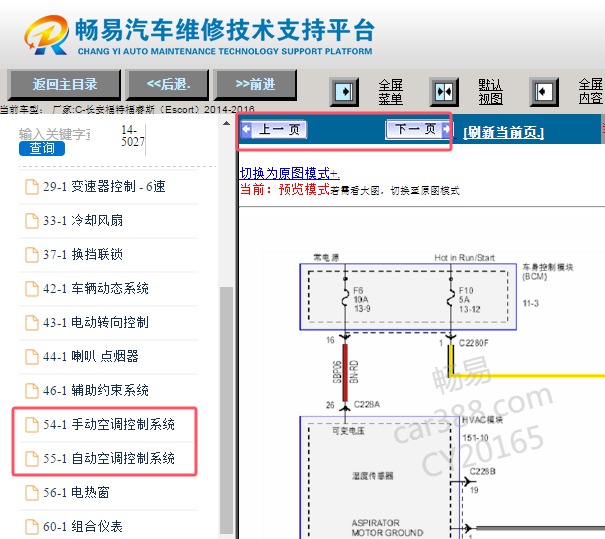Viewport: 605px width, 539px height.
Task: Select the 全屏内容 label
Action: pyautogui.click(x=590, y=92)
